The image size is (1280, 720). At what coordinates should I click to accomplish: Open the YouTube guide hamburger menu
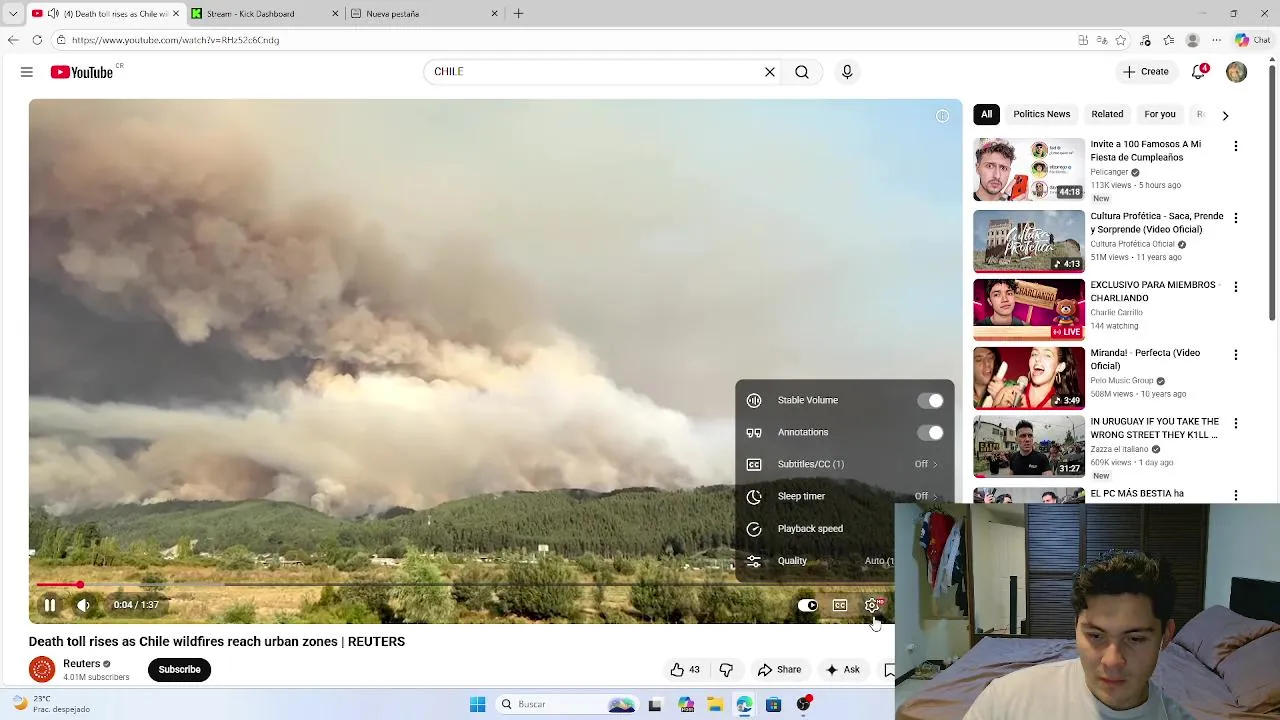click(x=27, y=72)
